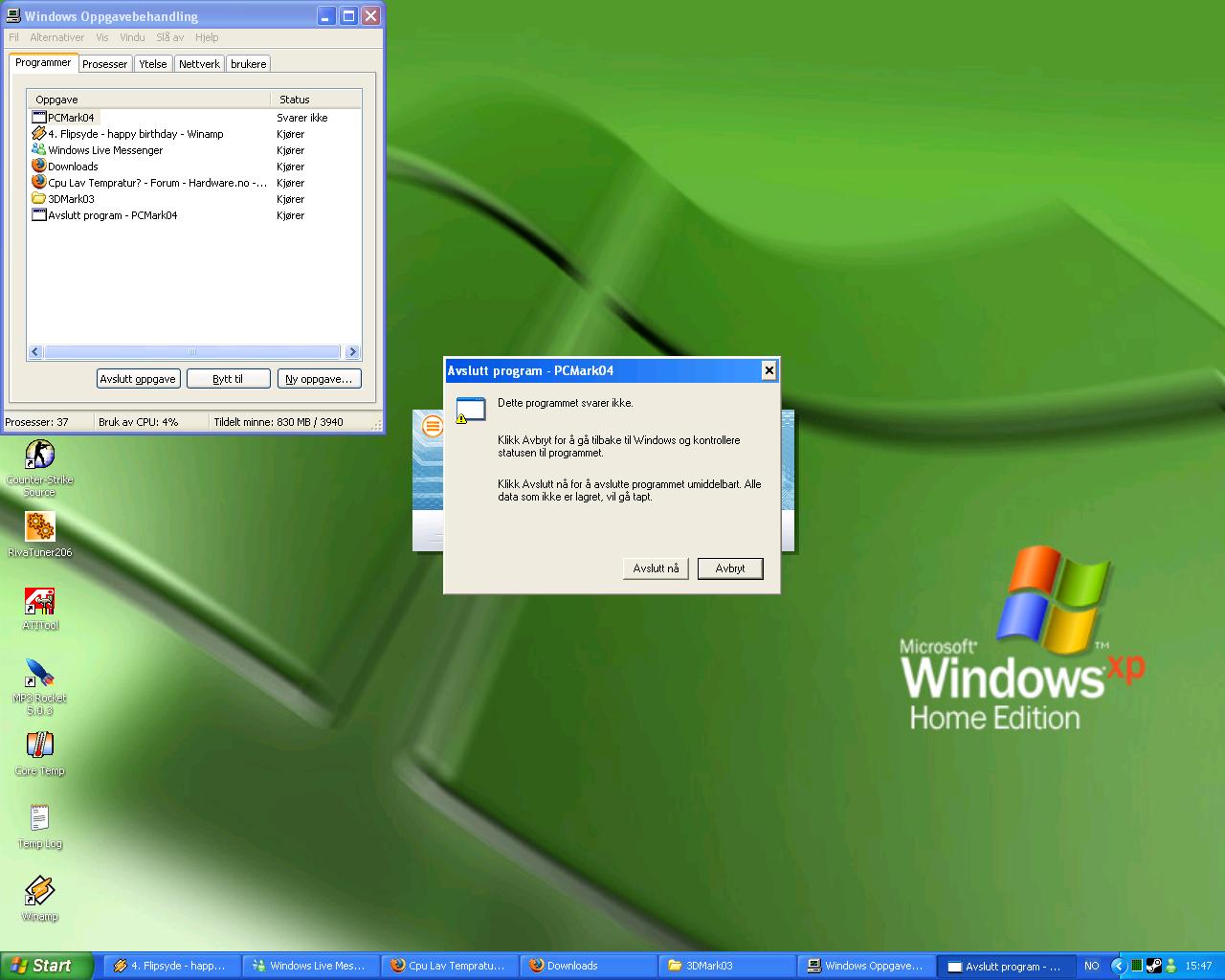The height and width of the screenshot is (980, 1225).
Task: Click the Steam icon in the system tray
Action: (x=1153, y=966)
